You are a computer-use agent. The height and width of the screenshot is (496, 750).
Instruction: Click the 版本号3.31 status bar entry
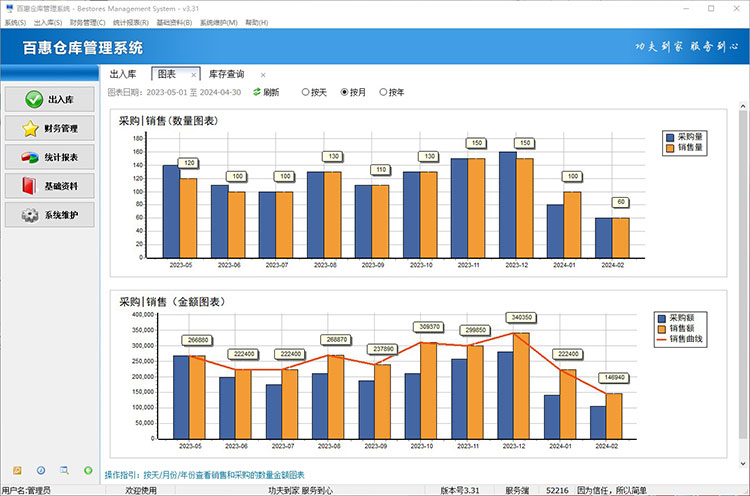point(460,490)
